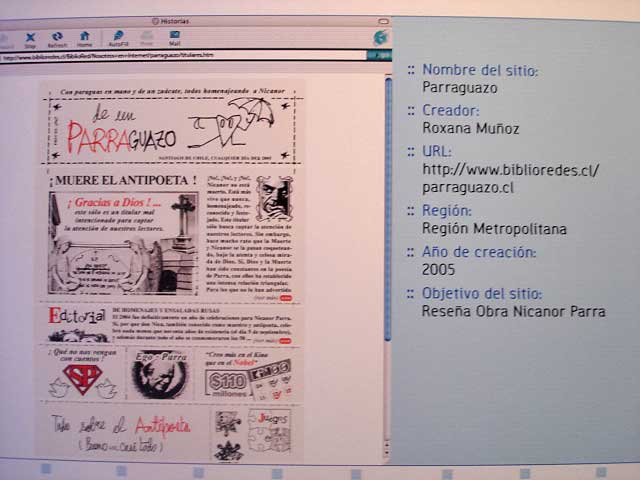Viewport: 640px width, 480px height.
Task: Click the 'URL:' label in info panel
Action: 437,151
